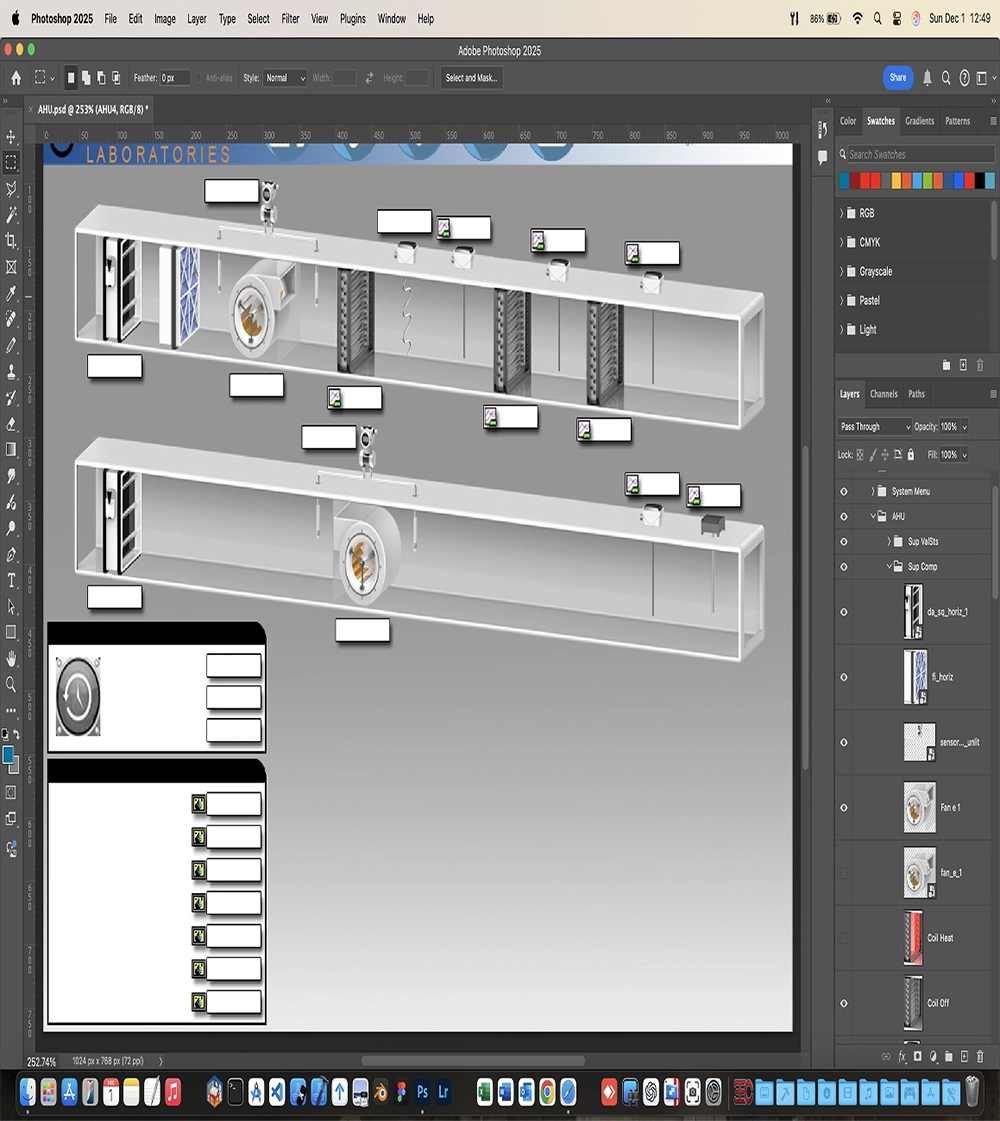Hide the System Menu group
Image resolution: width=1000 pixels, height=1121 pixels.
click(843, 492)
